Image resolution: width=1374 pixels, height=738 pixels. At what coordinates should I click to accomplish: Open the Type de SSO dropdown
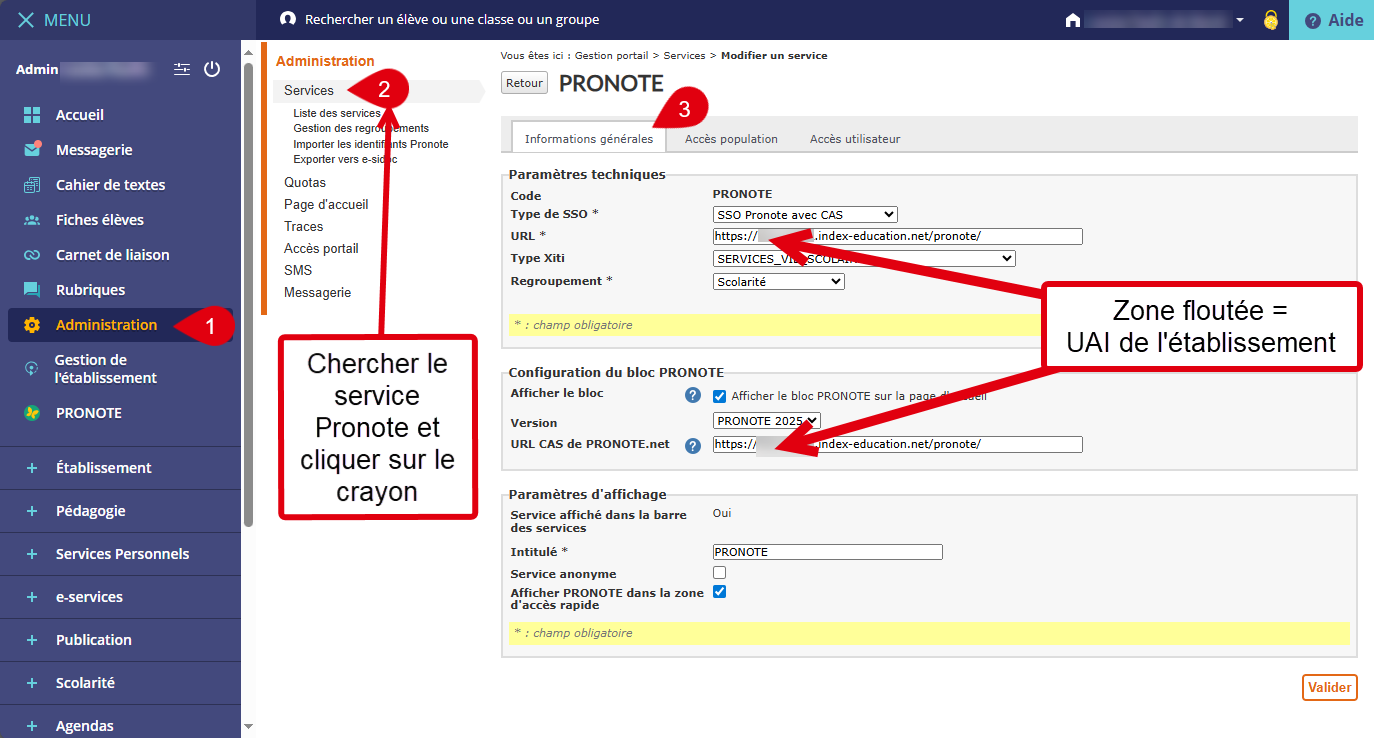pyautogui.click(x=805, y=215)
